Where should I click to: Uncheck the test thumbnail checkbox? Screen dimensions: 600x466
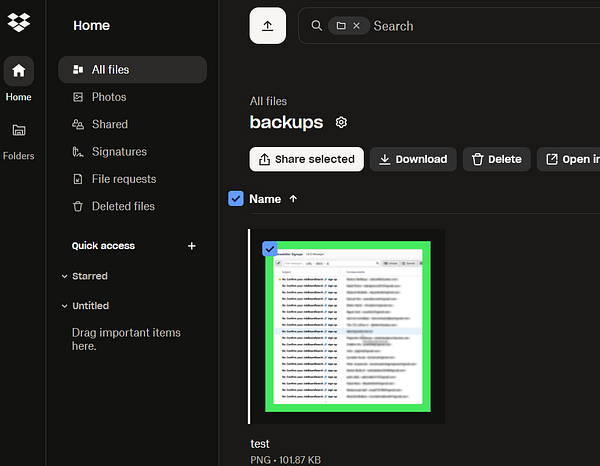tap(270, 249)
